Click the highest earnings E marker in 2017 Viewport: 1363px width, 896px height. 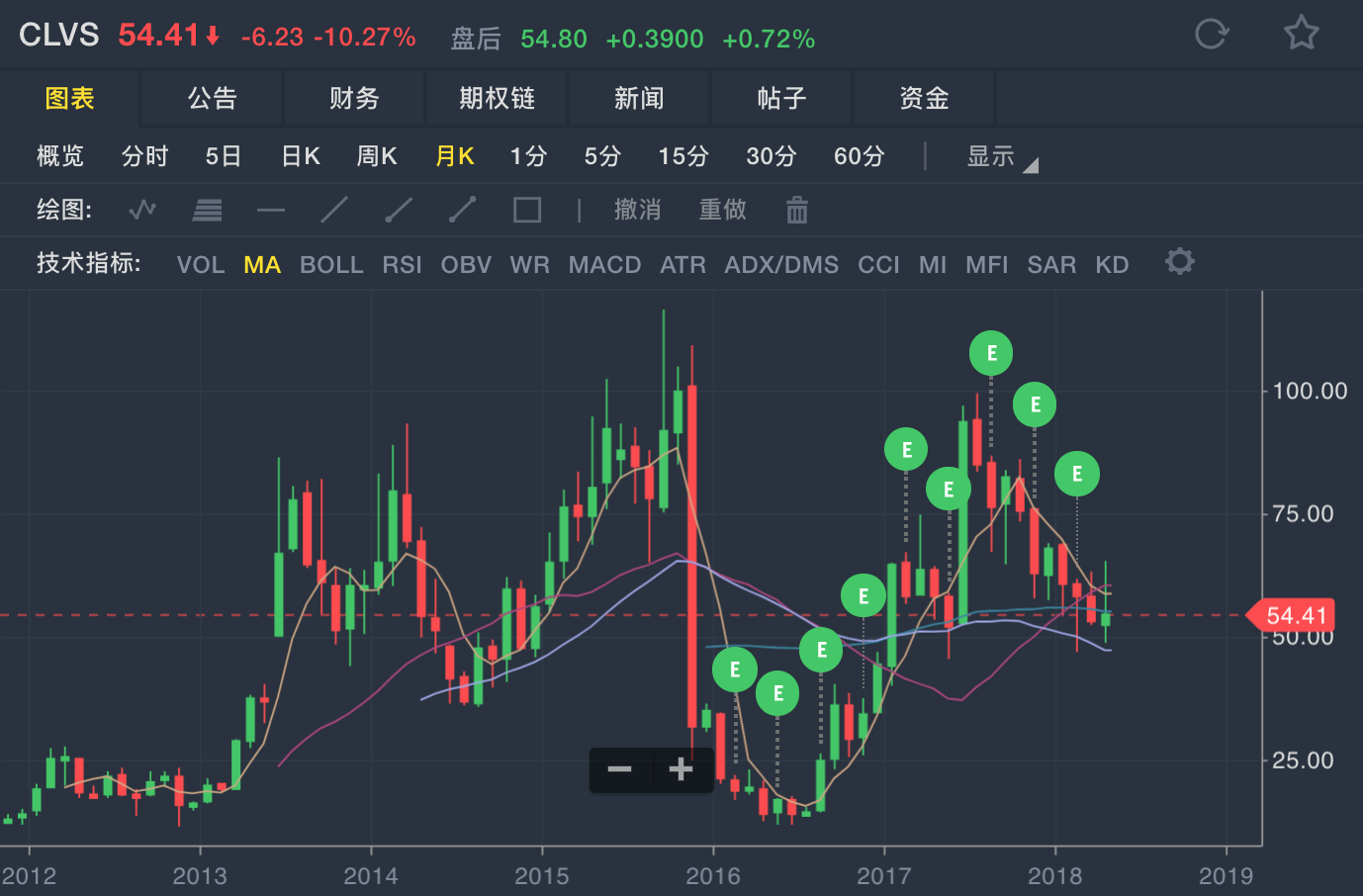coord(991,353)
